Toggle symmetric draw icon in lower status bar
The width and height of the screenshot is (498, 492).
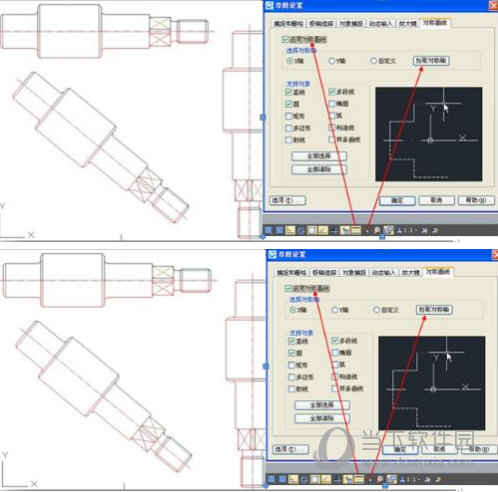pos(359,479)
